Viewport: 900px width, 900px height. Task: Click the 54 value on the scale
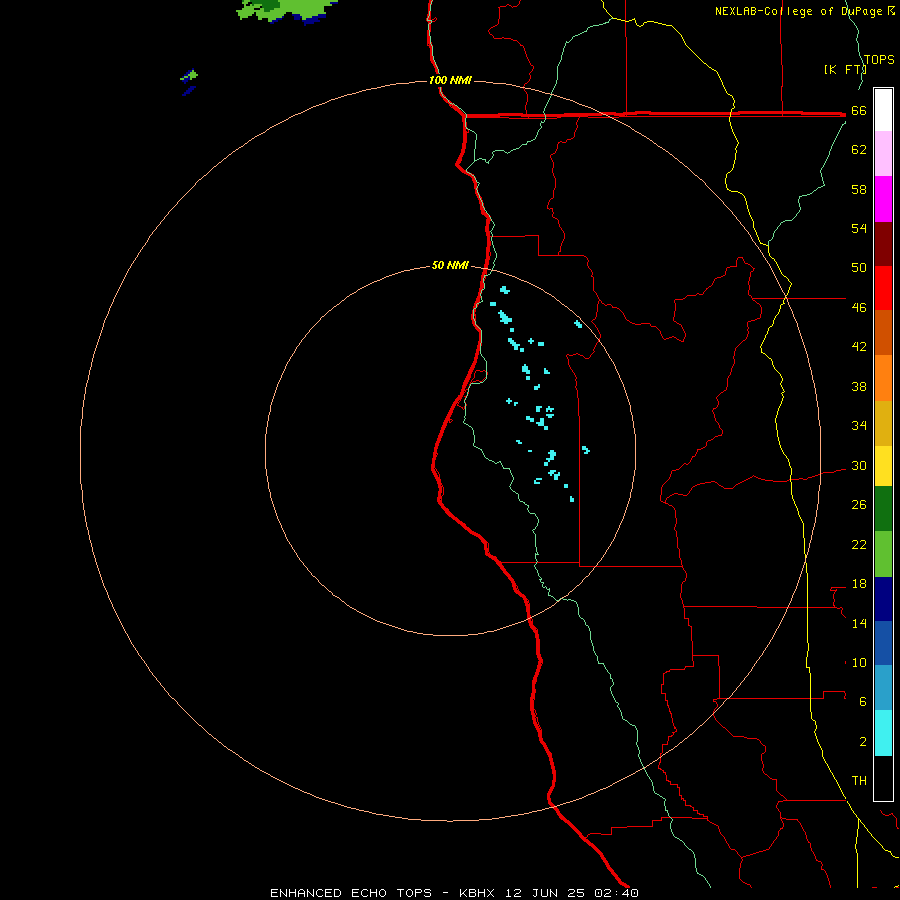pyautogui.click(x=859, y=228)
